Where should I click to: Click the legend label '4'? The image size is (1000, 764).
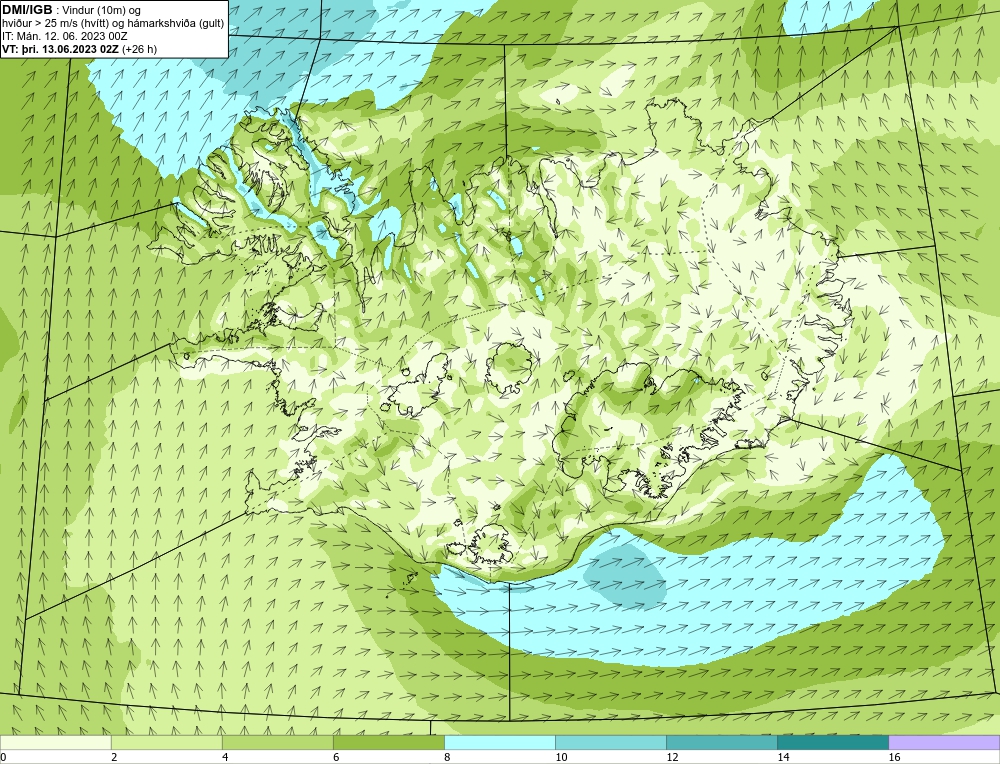[225, 757]
